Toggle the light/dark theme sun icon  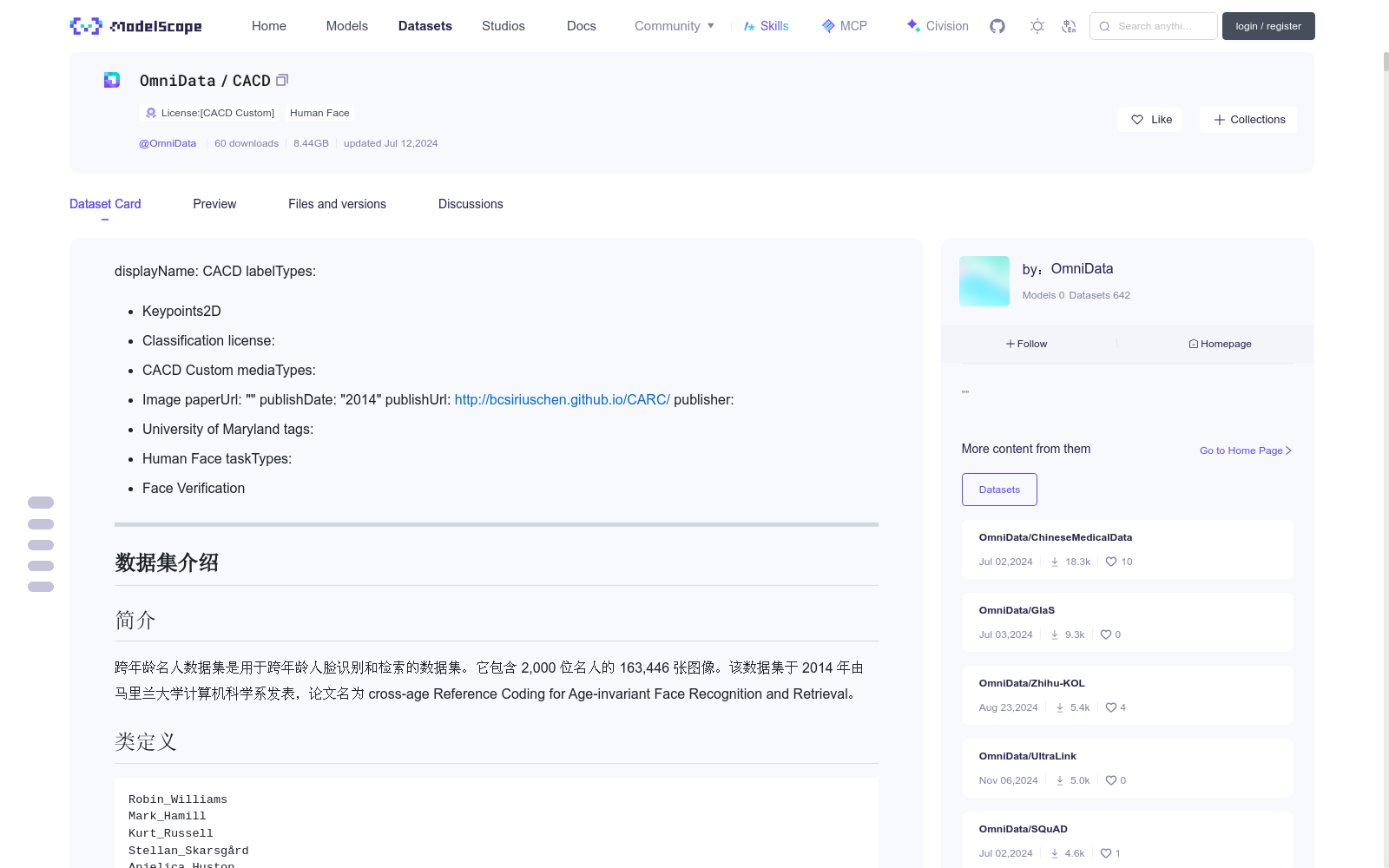tap(1037, 26)
